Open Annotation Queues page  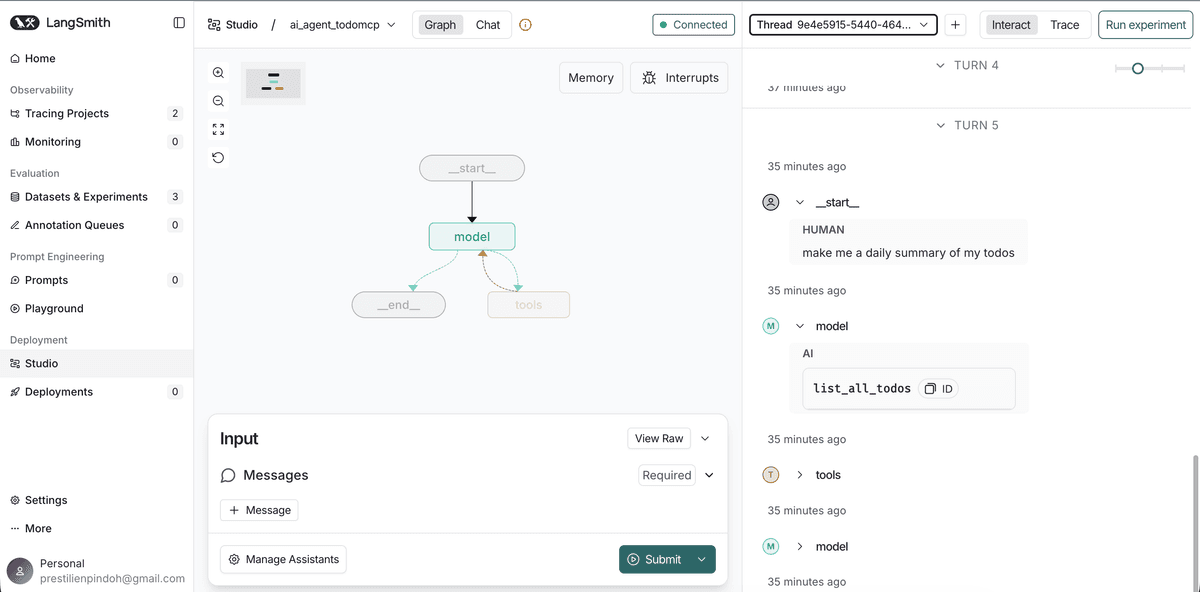96,225
